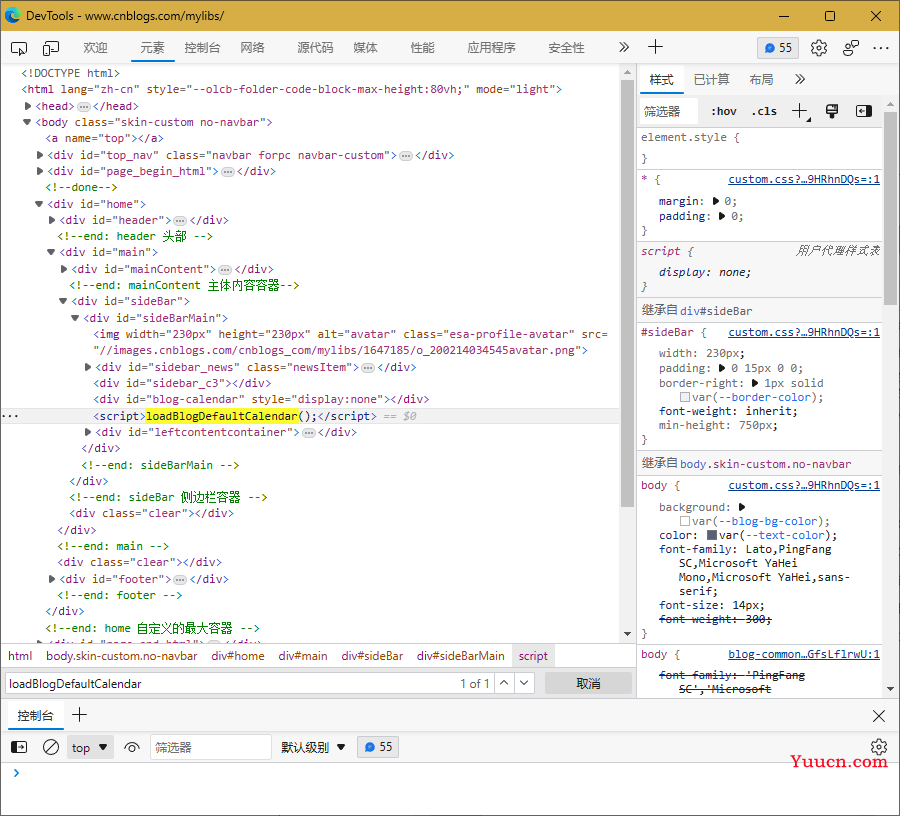Image resolution: width=900 pixels, height=816 pixels.
Task: Open blog-common stylesheet link
Action: tap(804, 654)
